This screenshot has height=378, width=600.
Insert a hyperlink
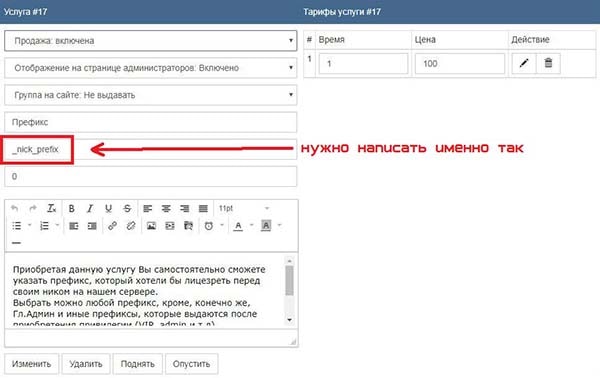tap(112, 226)
